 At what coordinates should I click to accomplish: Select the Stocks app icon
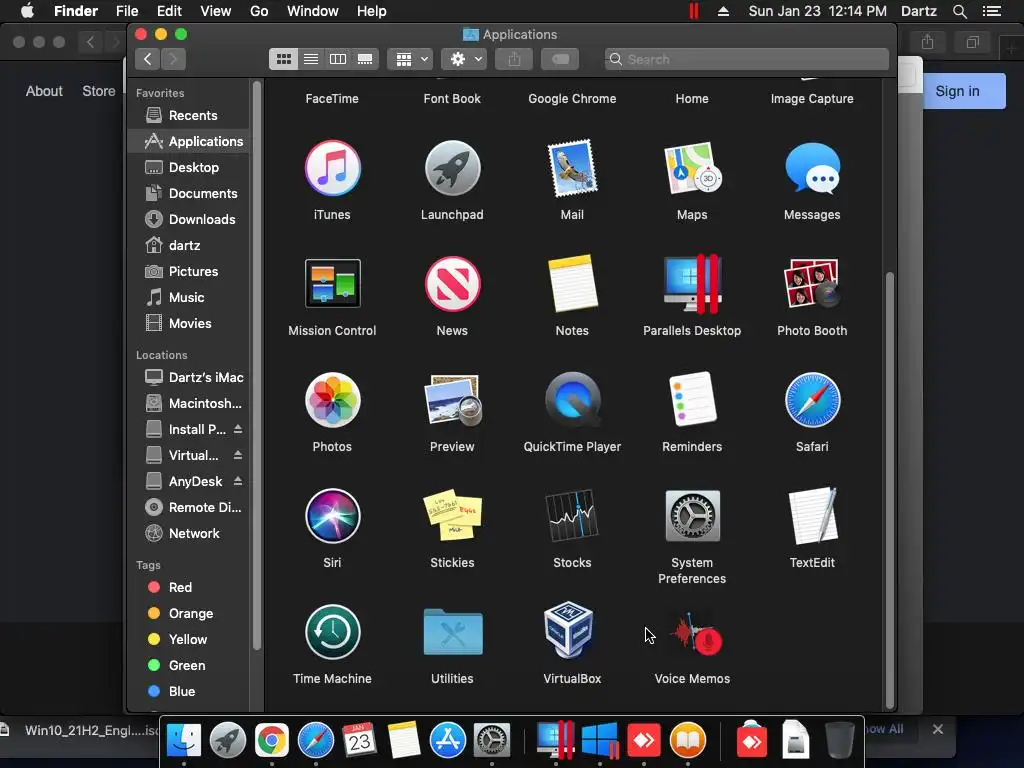click(x=572, y=516)
